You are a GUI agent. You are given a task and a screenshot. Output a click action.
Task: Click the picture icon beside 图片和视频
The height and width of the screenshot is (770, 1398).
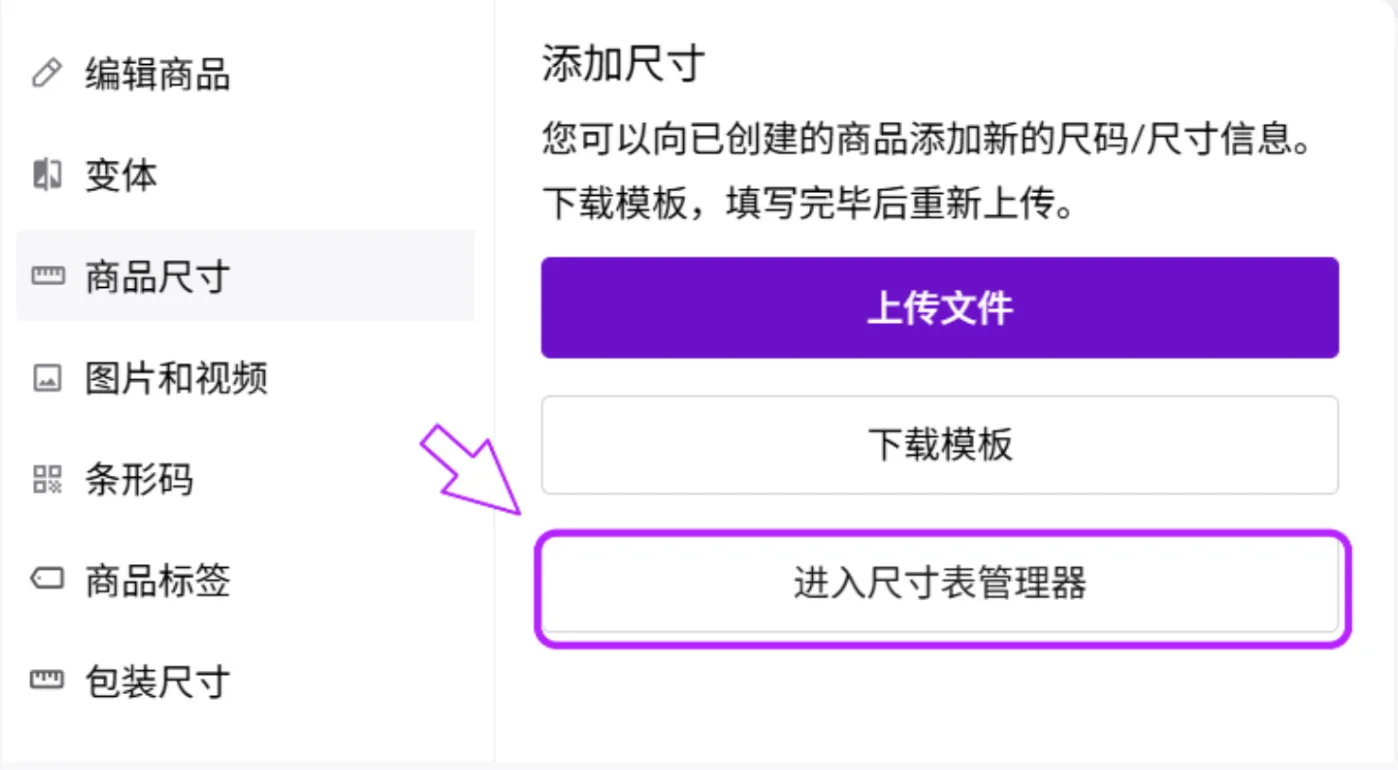point(47,378)
